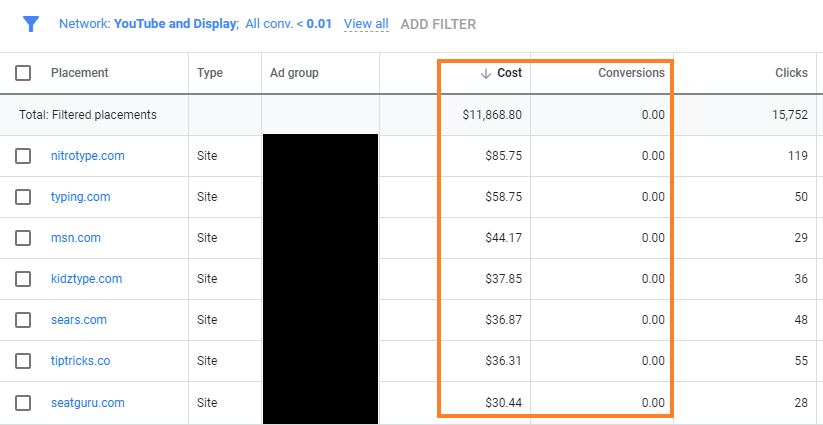Screen dimensions: 823x425
Task: Mark the kidztype.com row checkbox
Action: click(24, 279)
